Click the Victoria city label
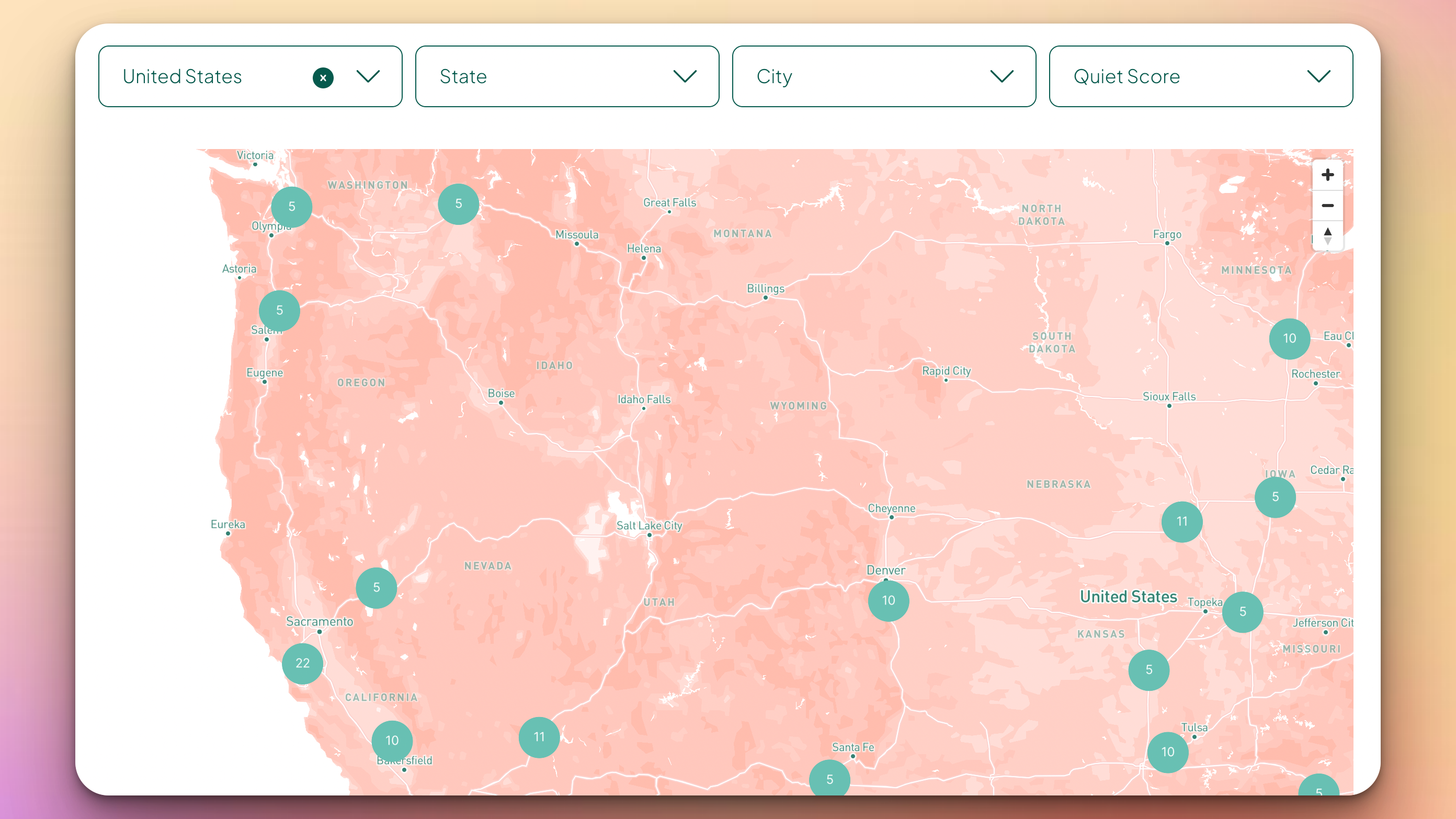The height and width of the screenshot is (819, 1456). click(x=255, y=155)
